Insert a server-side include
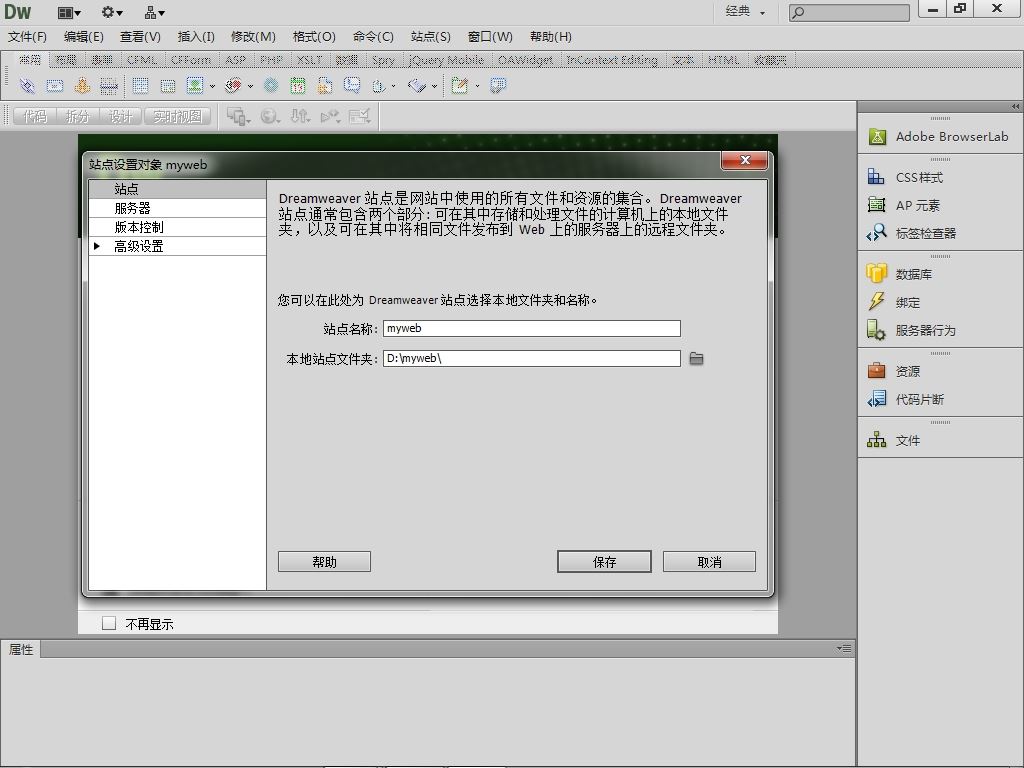 coord(325,86)
